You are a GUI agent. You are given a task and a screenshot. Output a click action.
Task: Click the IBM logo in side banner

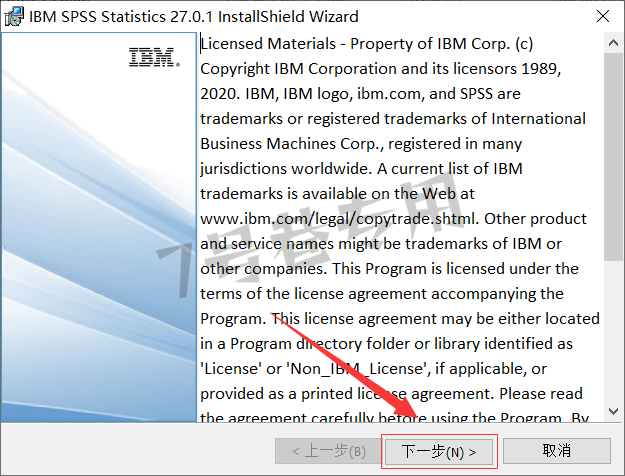click(154, 57)
